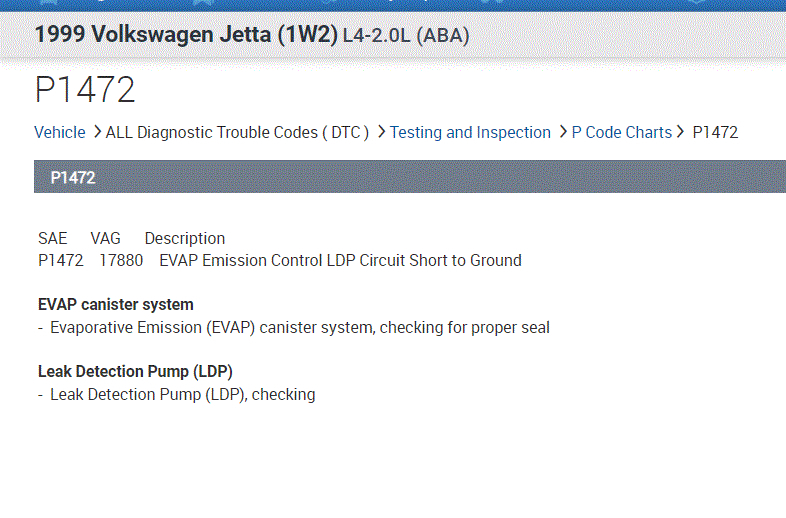The image size is (786, 518).
Task: Click the chevron before the last P1472 breadcrumb
Action: click(x=681, y=132)
